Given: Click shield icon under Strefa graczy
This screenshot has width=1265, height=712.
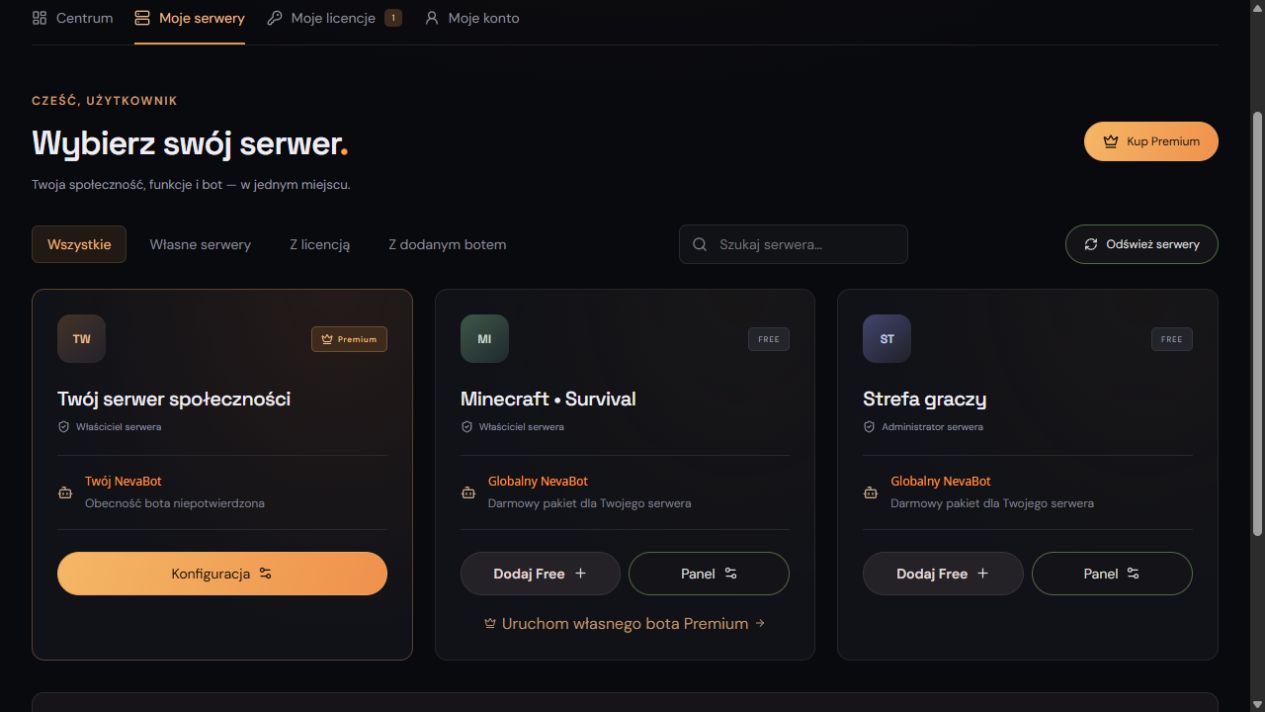Looking at the screenshot, I should [869, 427].
